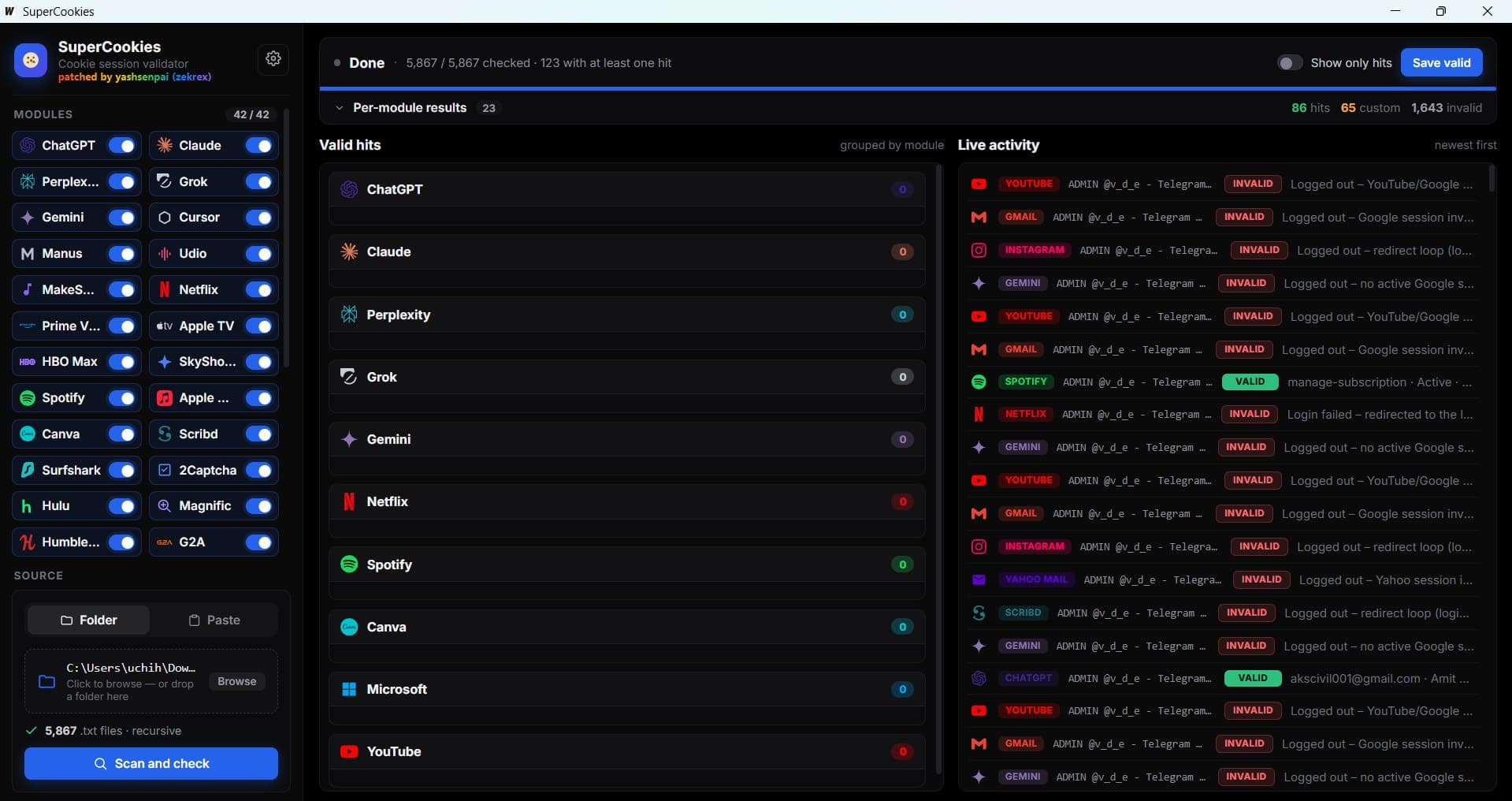1512x801 pixels.
Task: Click the Canva icon in the Modules list
Action: coord(28,434)
